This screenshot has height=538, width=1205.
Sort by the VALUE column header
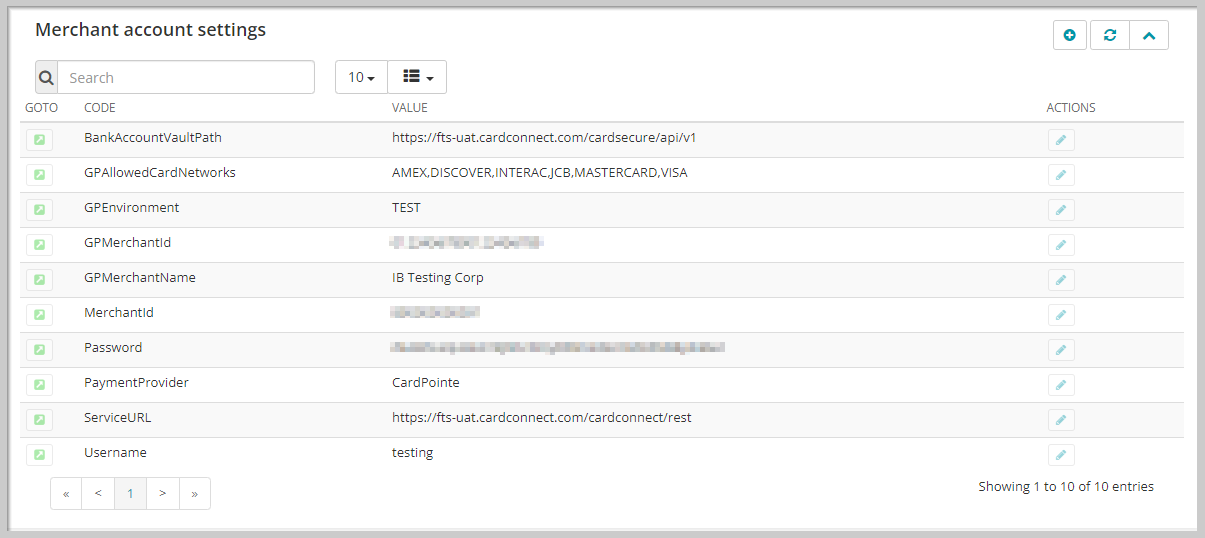tap(410, 108)
